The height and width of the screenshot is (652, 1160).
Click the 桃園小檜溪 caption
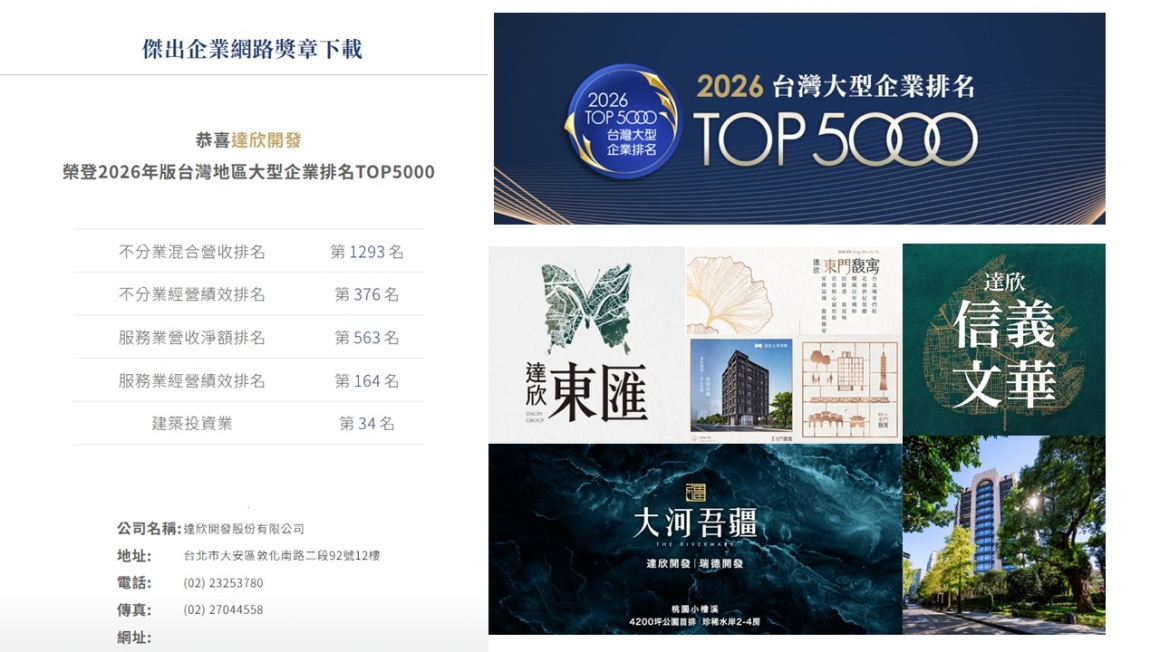point(695,609)
